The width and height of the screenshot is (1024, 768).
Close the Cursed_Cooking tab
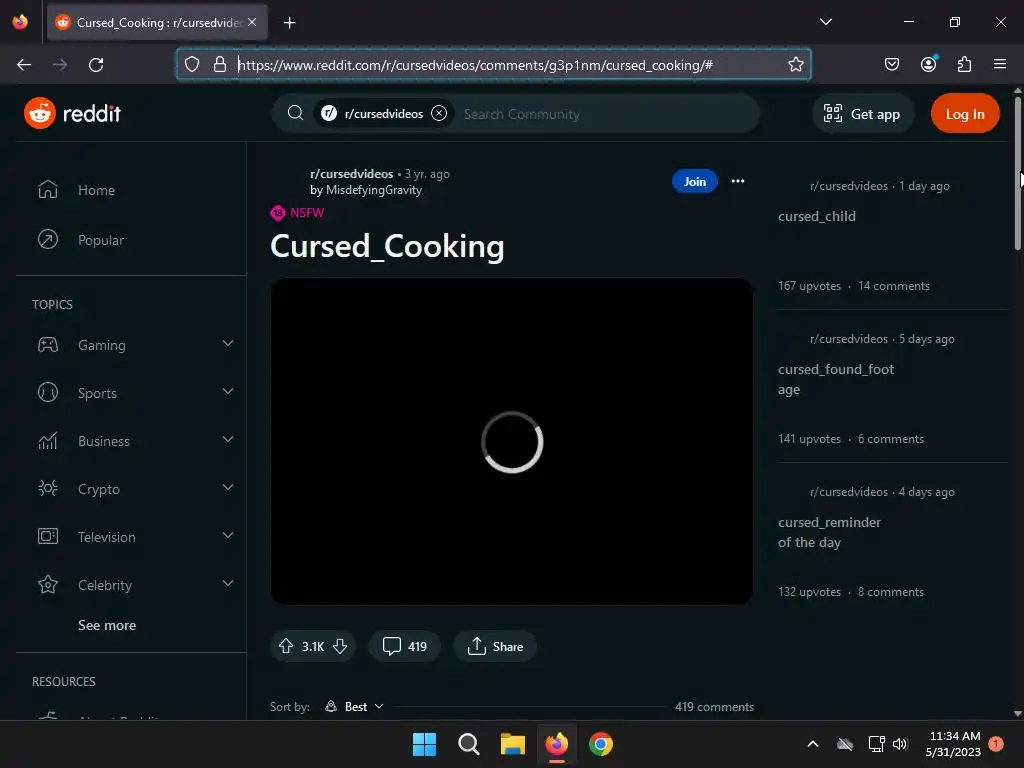tap(252, 22)
